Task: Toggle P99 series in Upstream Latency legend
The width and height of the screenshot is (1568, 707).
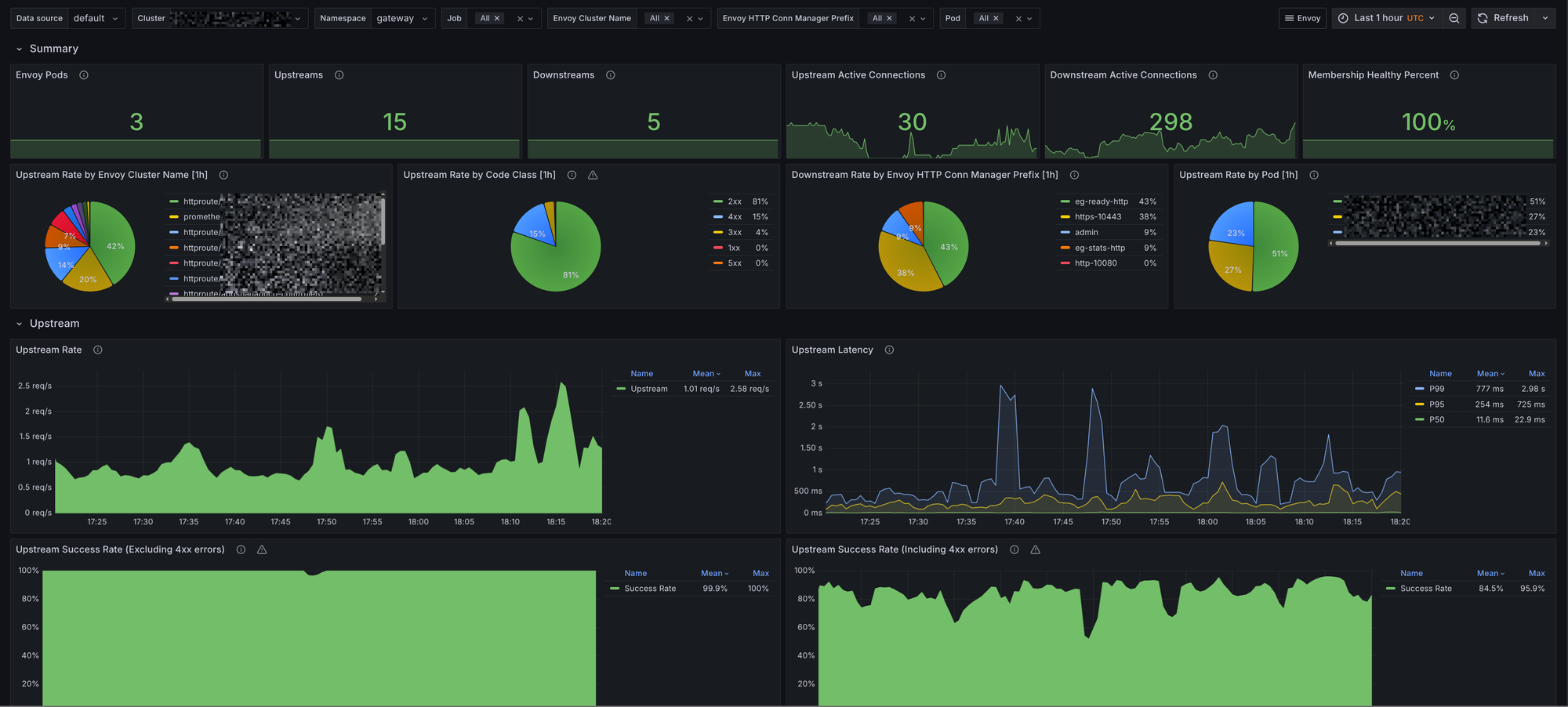Action: (1436, 389)
